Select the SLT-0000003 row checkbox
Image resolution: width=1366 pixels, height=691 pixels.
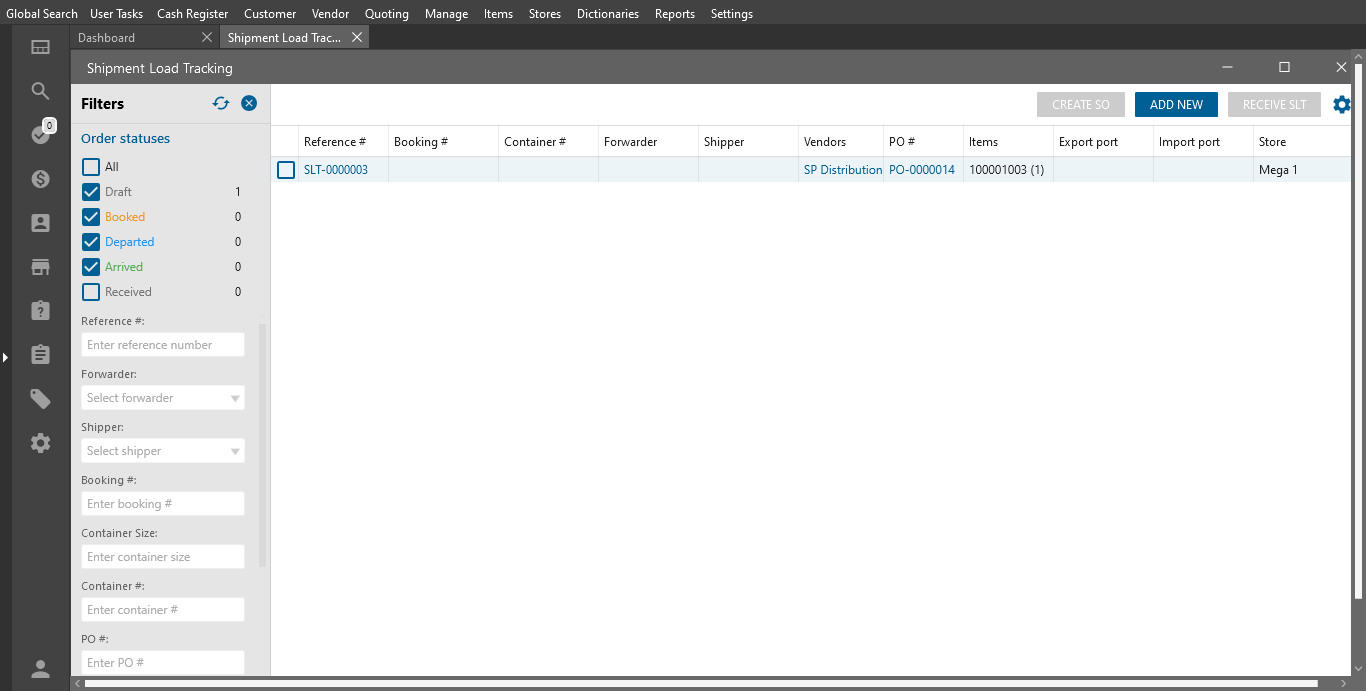click(286, 170)
